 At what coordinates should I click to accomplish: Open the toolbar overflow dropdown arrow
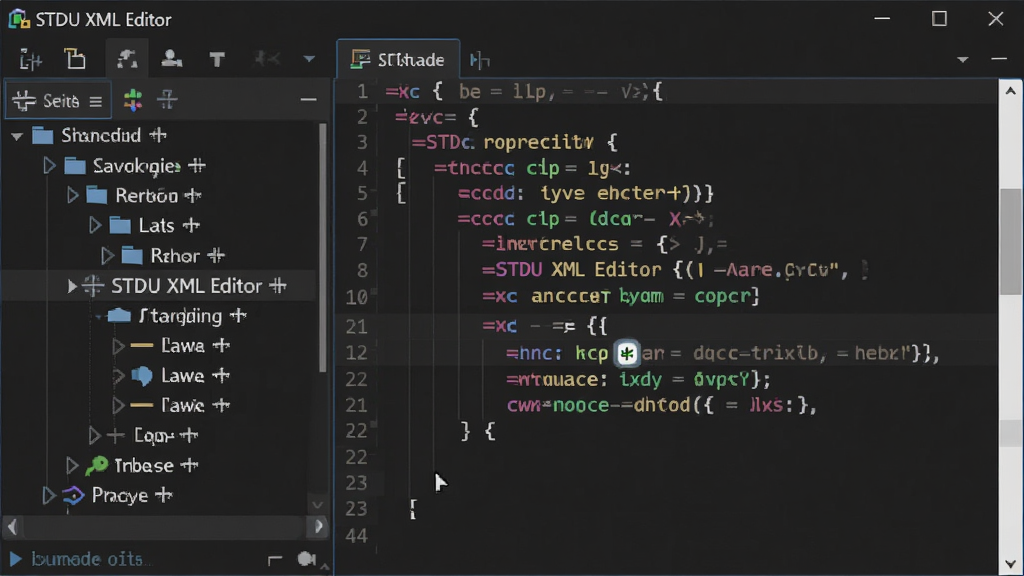(309, 59)
